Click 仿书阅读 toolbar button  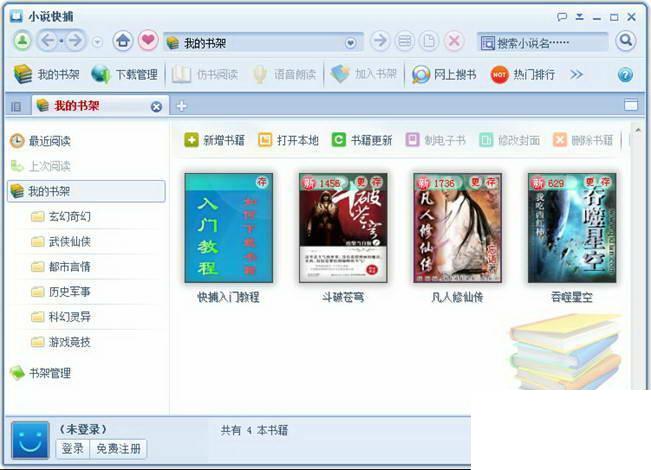205,74
